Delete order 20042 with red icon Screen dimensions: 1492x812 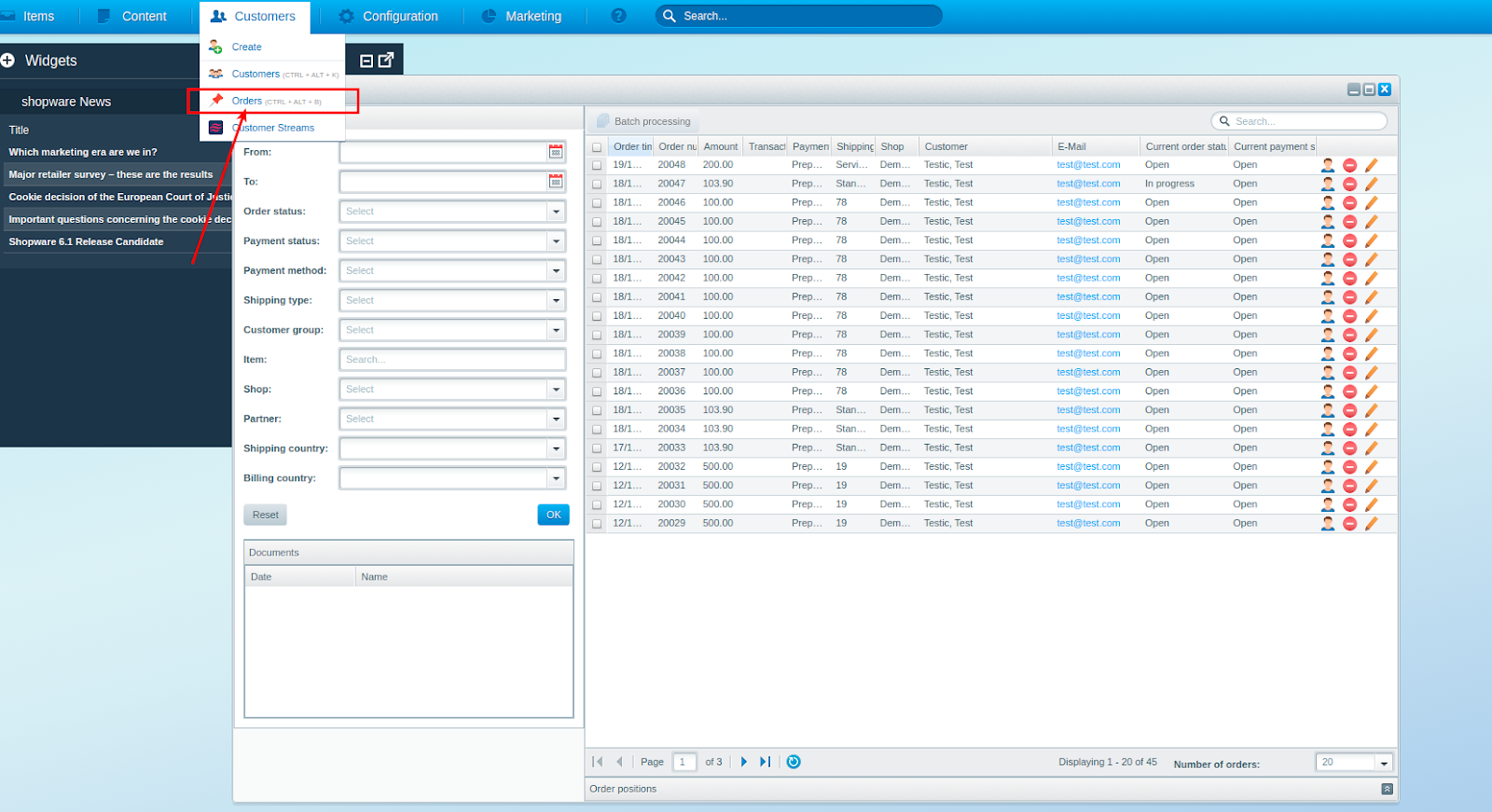pos(1349,279)
